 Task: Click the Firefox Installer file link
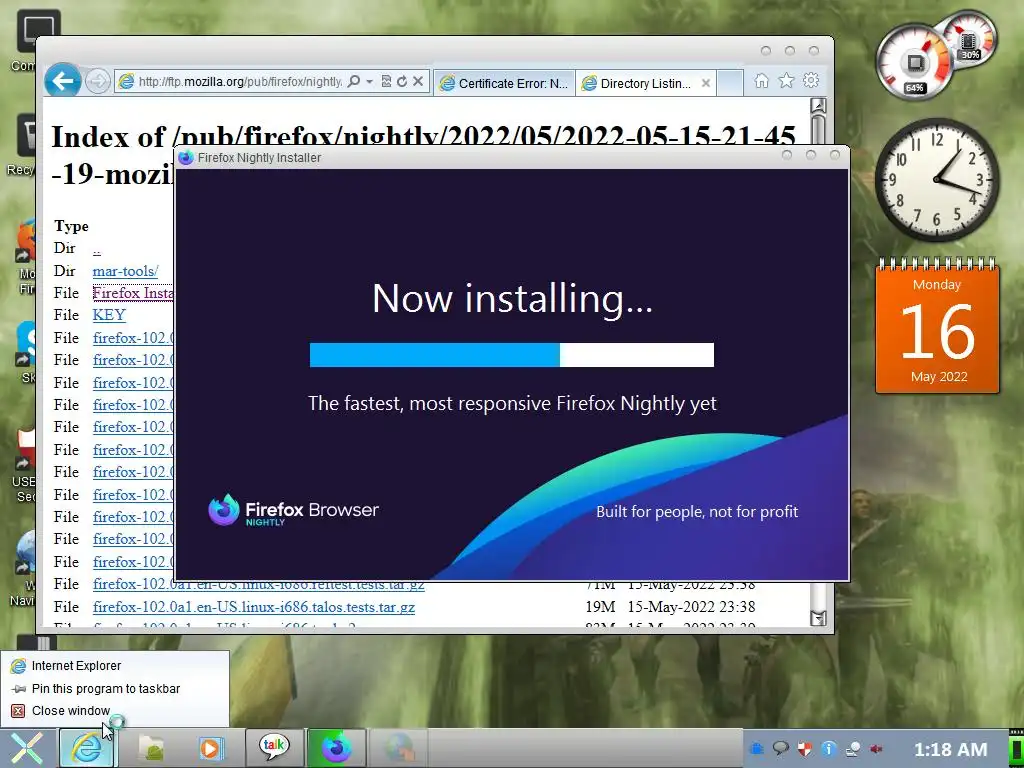pos(133,293)
